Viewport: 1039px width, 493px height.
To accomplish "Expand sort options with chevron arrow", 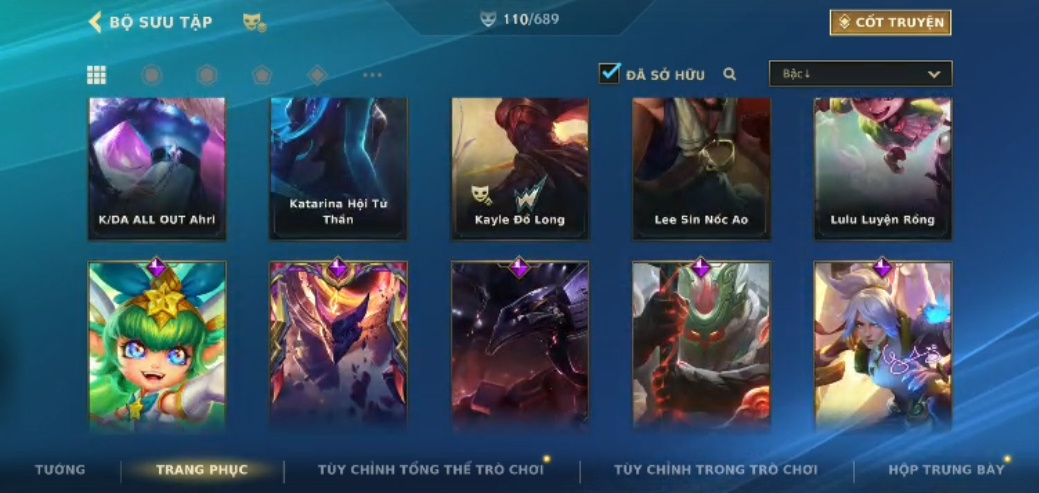I will (934, 74).
